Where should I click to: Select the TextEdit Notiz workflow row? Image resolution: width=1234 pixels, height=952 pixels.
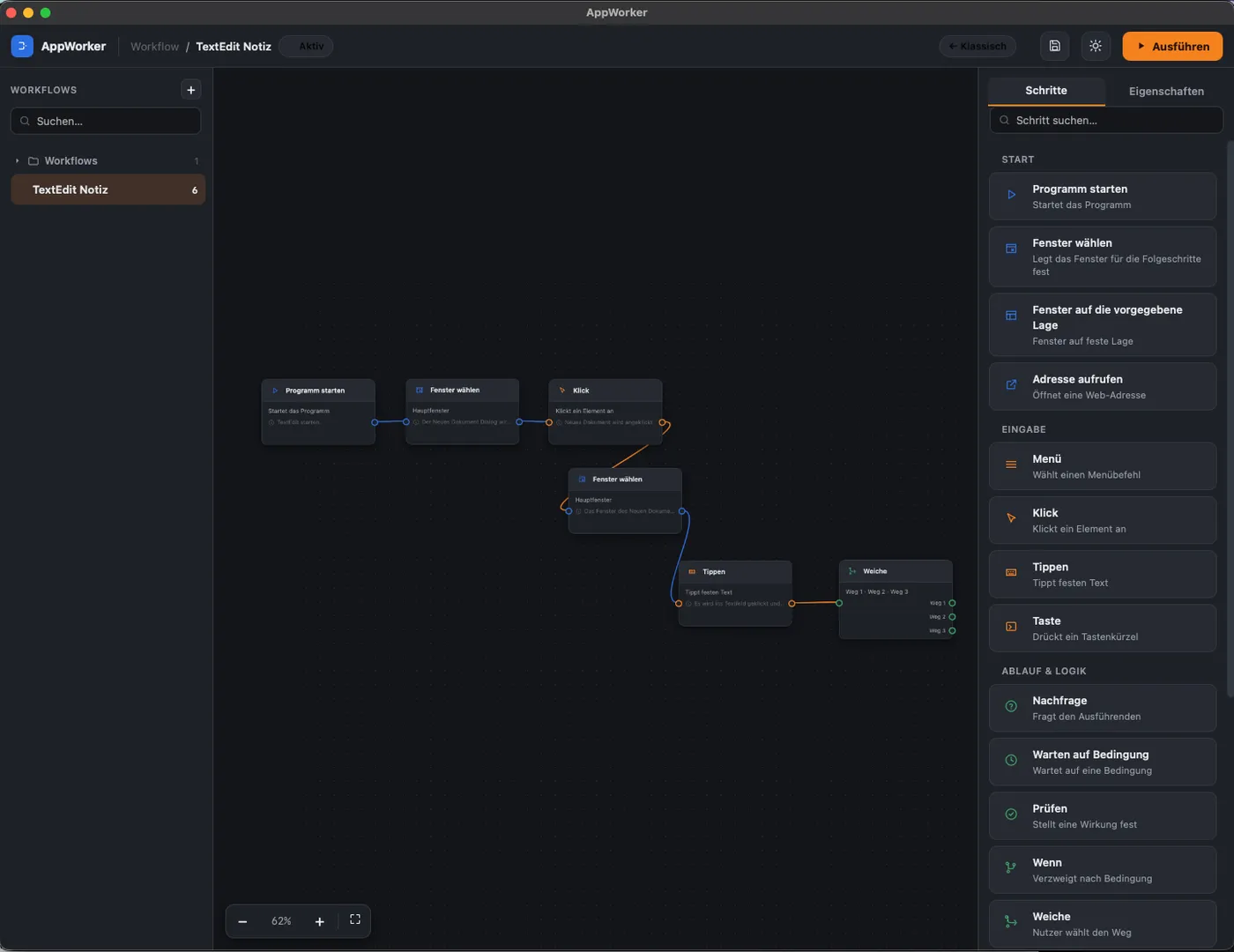(x=108, y=190)
